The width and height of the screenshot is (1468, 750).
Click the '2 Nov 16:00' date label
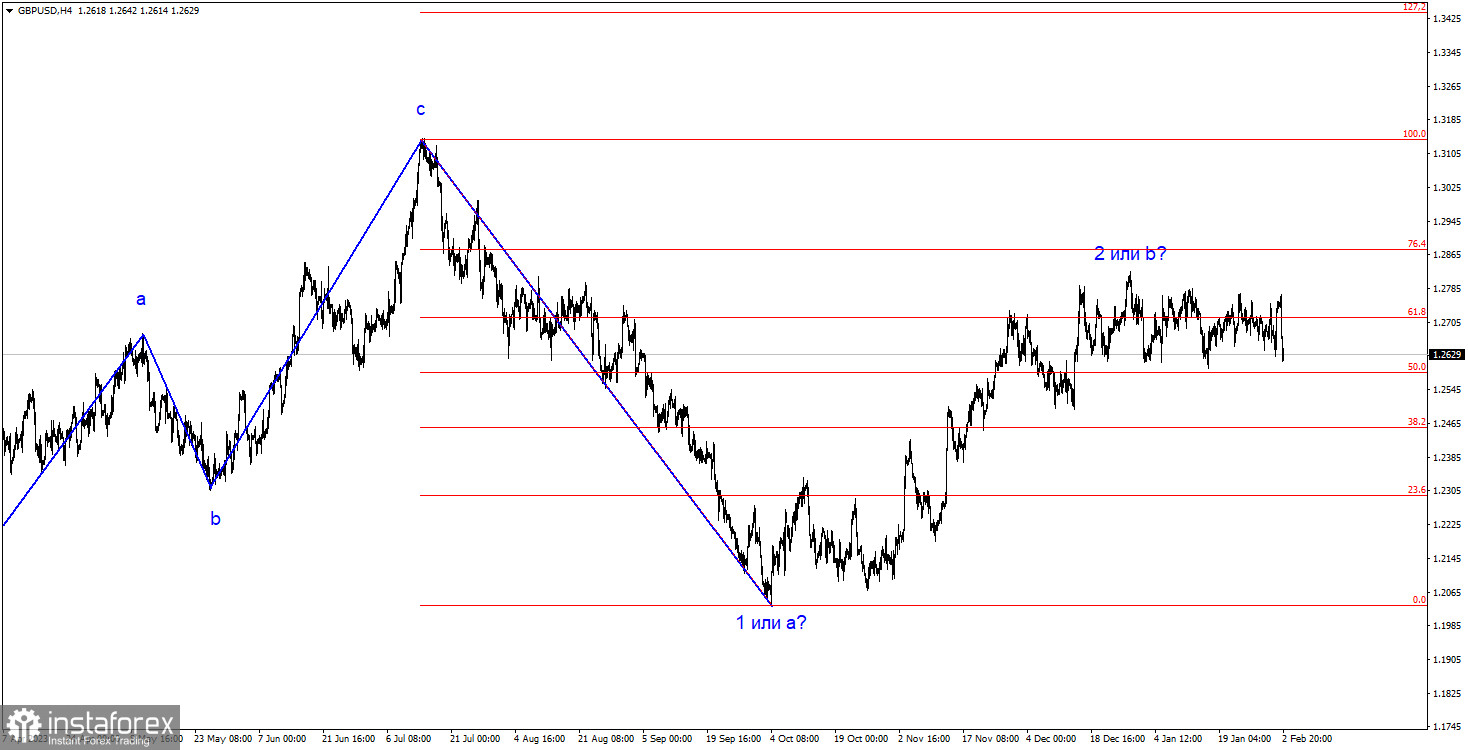[x=926, y=739]
